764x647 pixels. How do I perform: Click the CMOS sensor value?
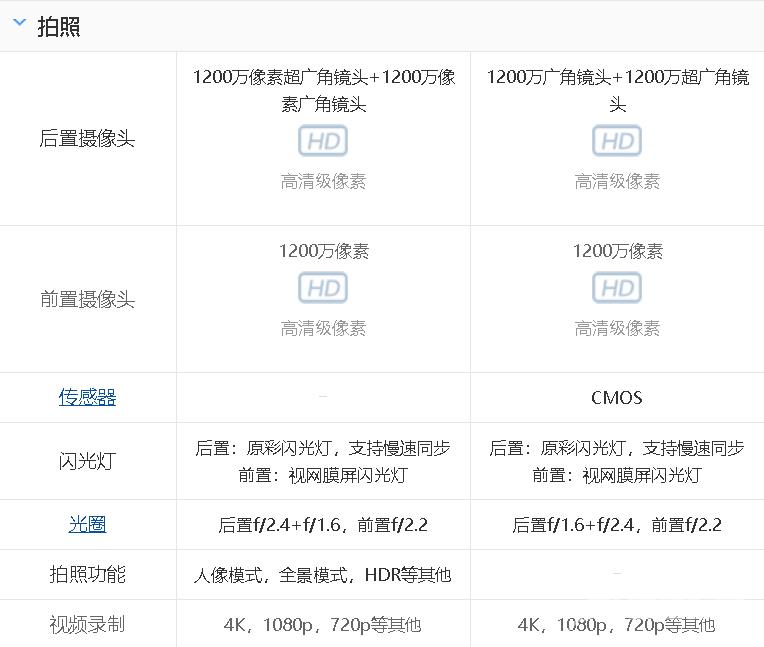(617, 397)
